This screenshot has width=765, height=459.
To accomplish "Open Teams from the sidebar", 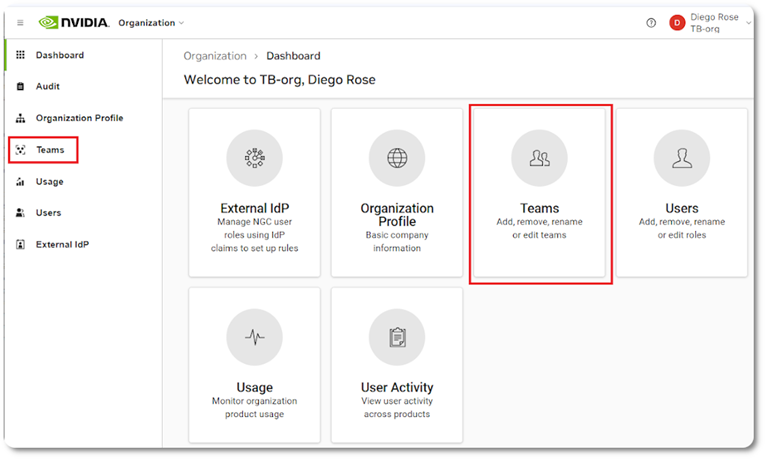I will (x=50, y=150).
